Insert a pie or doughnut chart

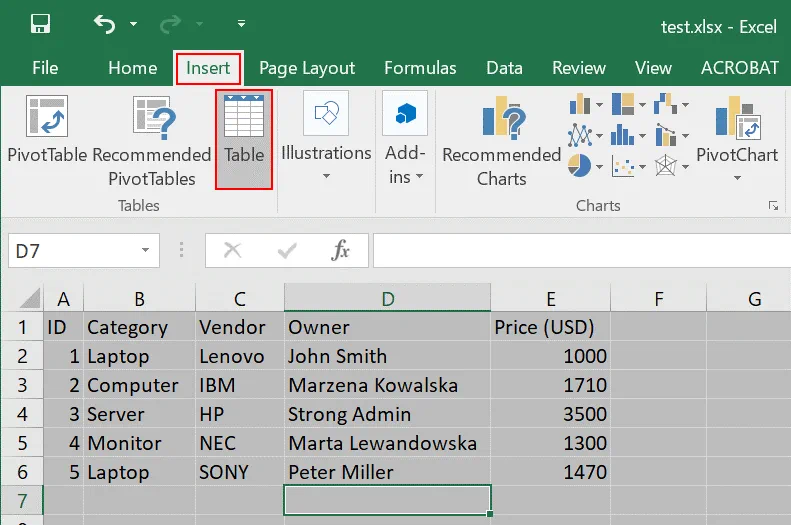[579, 164]
